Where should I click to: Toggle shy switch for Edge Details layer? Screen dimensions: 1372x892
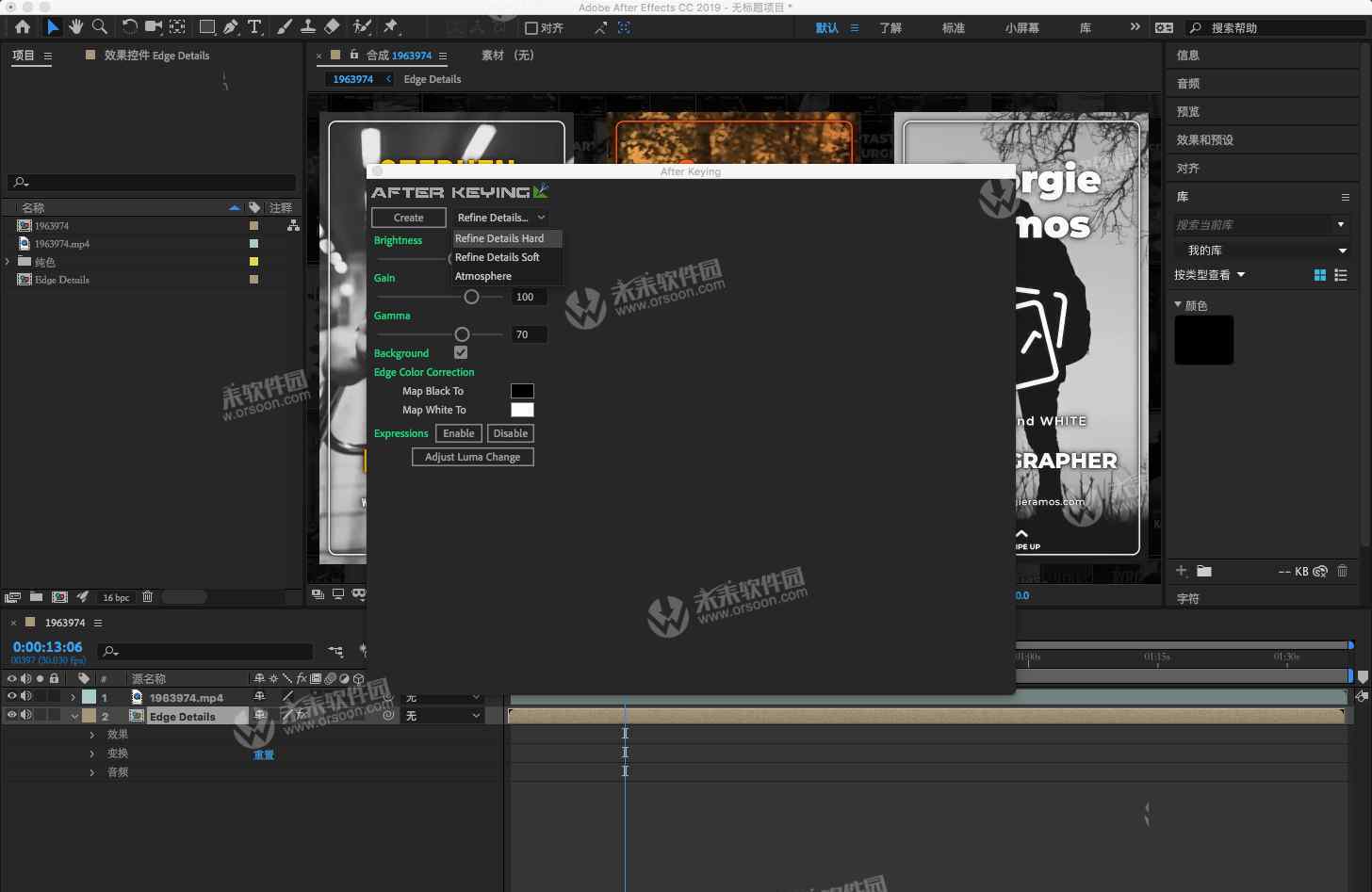point(260,716)
